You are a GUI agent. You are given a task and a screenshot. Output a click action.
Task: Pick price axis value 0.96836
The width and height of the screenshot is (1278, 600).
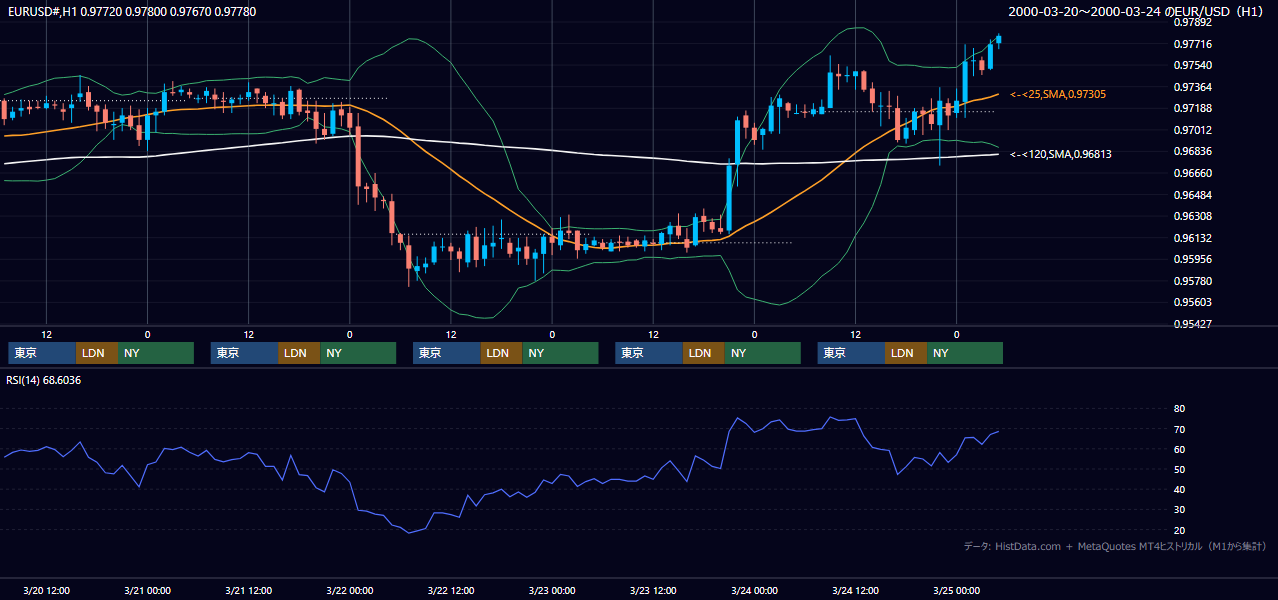[1192, 152]
